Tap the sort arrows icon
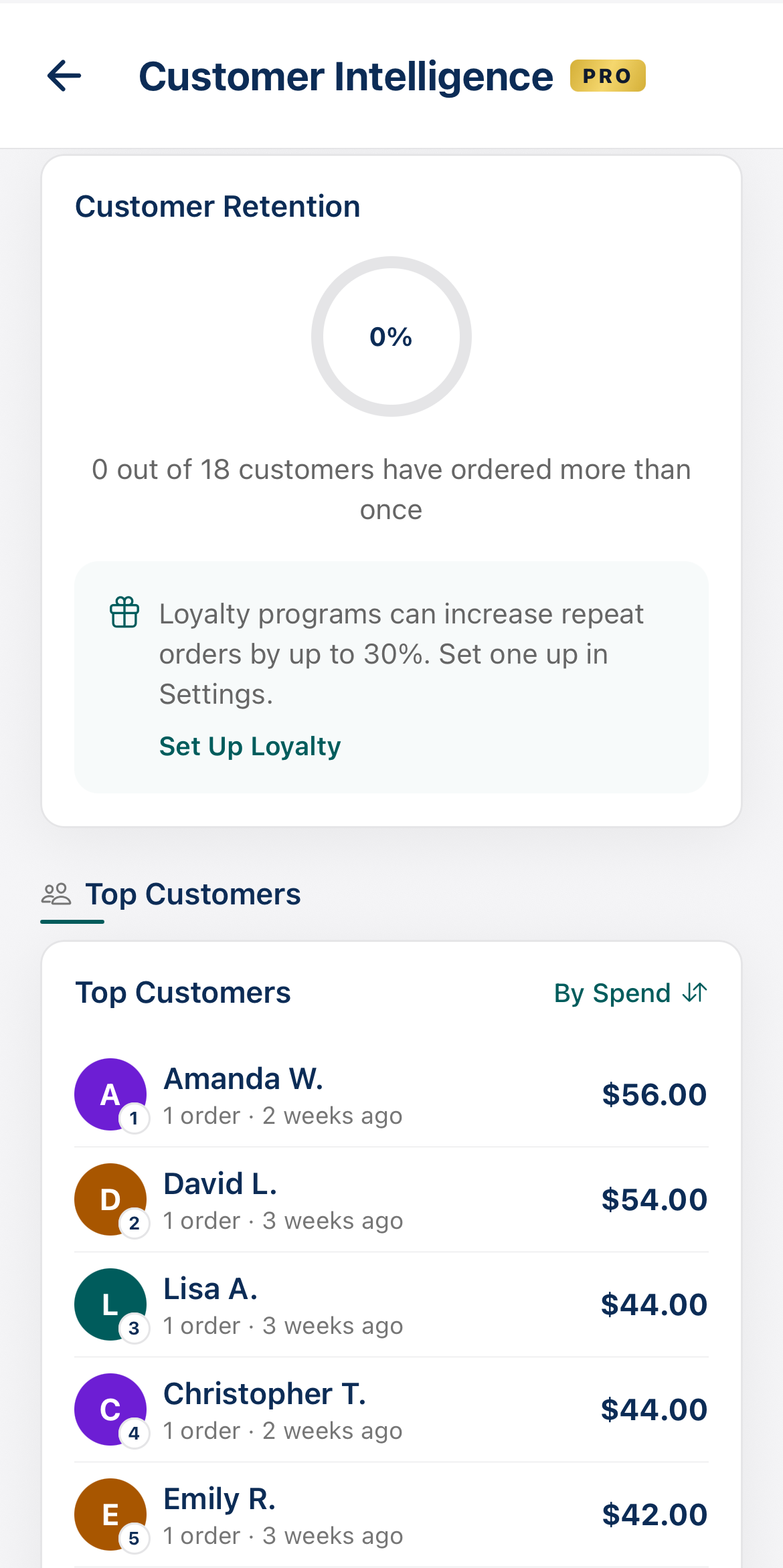 coord(695,993)
